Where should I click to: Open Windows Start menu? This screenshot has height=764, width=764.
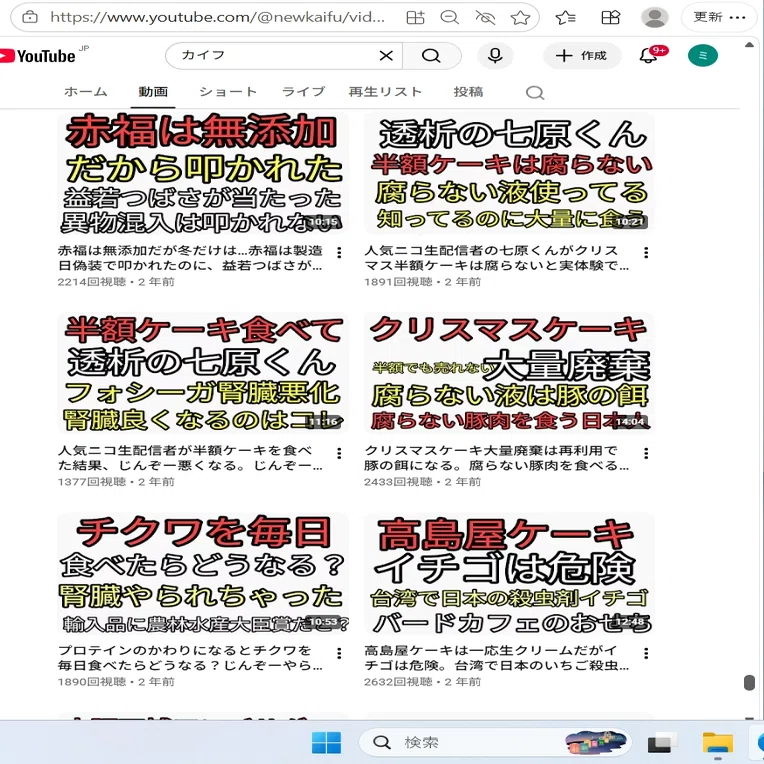tap(326, 742)
